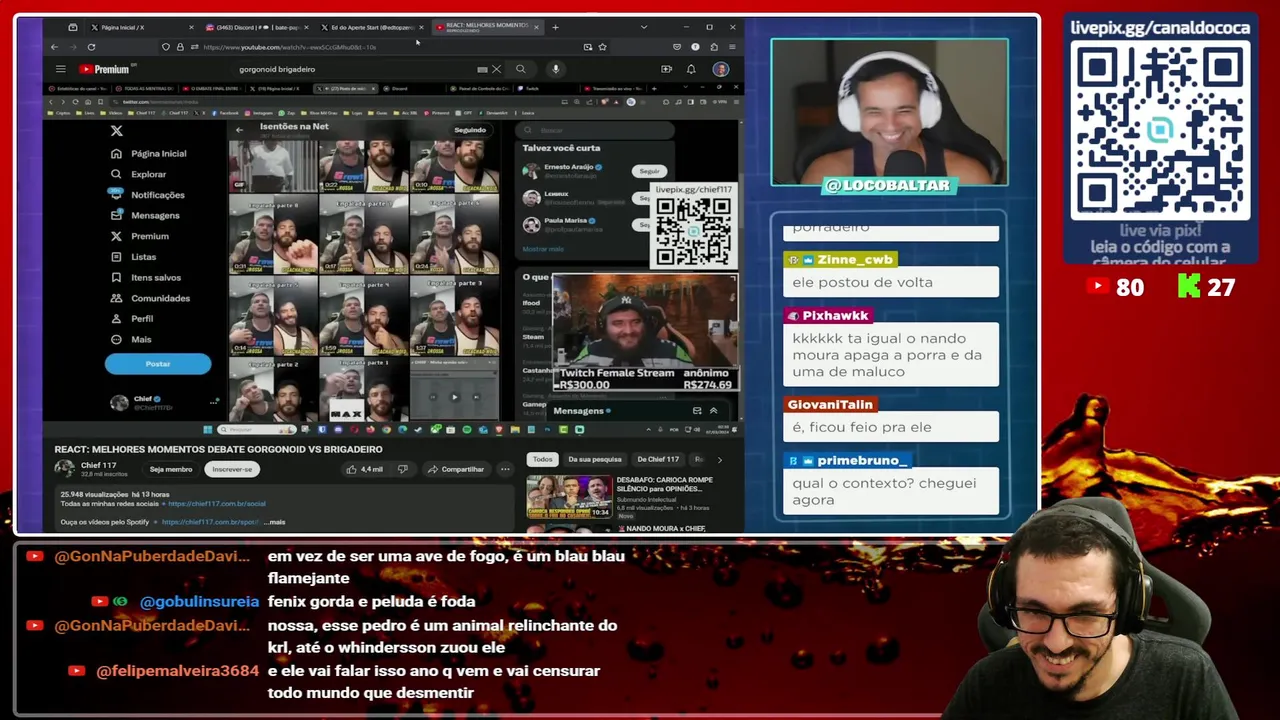Close the REACT: MELHORES MOMENTOS tab
The image size is (1280, 720).
(x=537, y=27)
